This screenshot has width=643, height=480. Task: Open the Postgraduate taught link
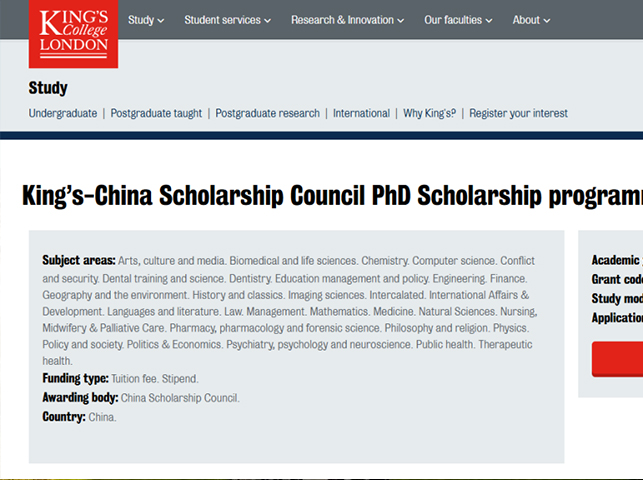tap(156, 113)
